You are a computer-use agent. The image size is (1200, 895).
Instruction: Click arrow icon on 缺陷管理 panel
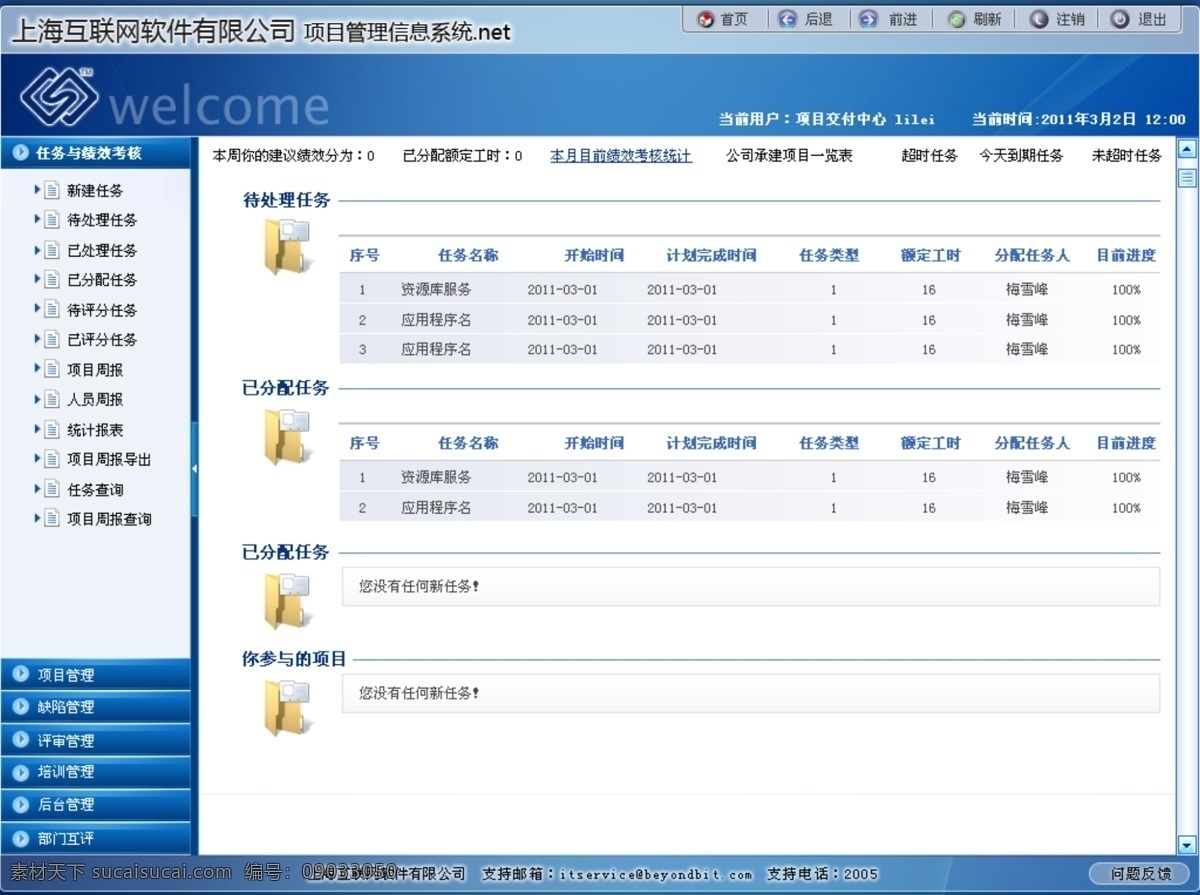(x=20, y=706)
